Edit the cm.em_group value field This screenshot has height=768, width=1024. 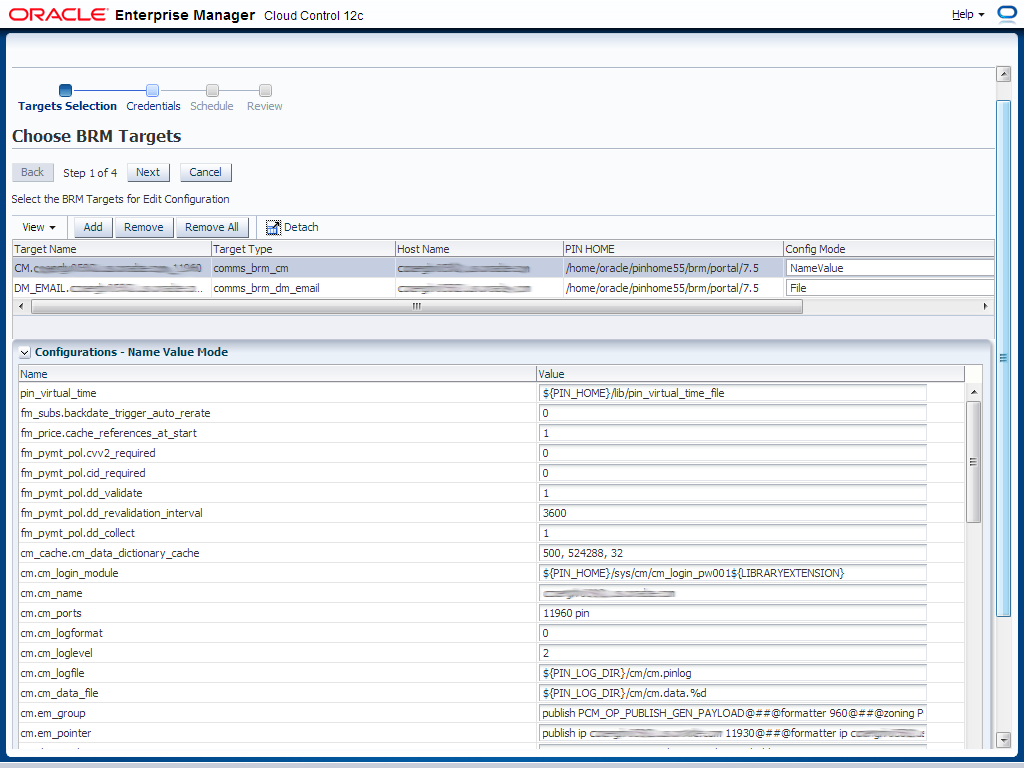click(x=733, y=713)
